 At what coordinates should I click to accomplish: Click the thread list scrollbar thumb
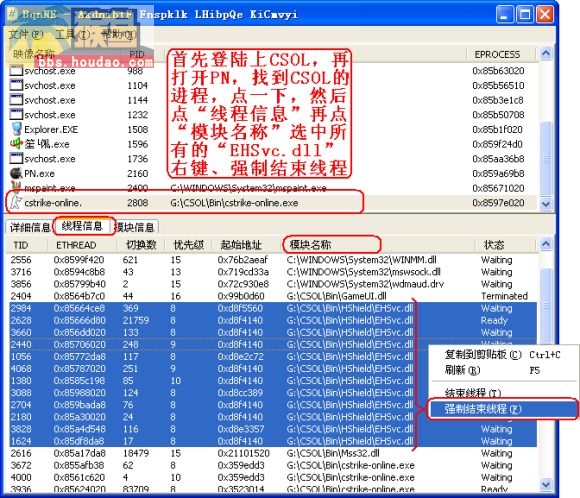pos(546,306)
